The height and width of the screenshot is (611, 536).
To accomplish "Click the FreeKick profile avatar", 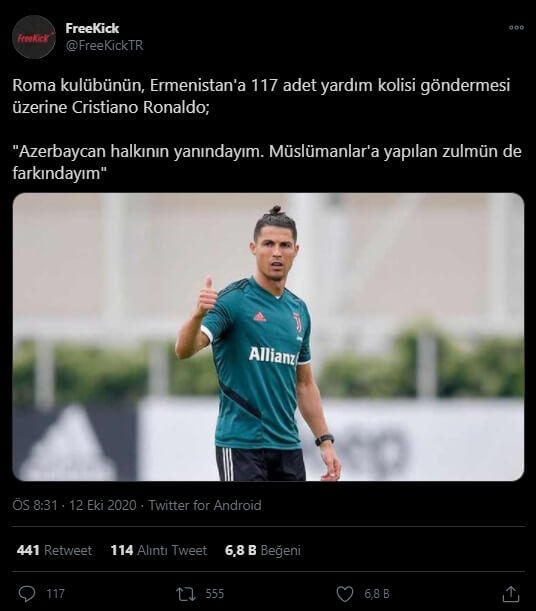I will click(34, 37).
